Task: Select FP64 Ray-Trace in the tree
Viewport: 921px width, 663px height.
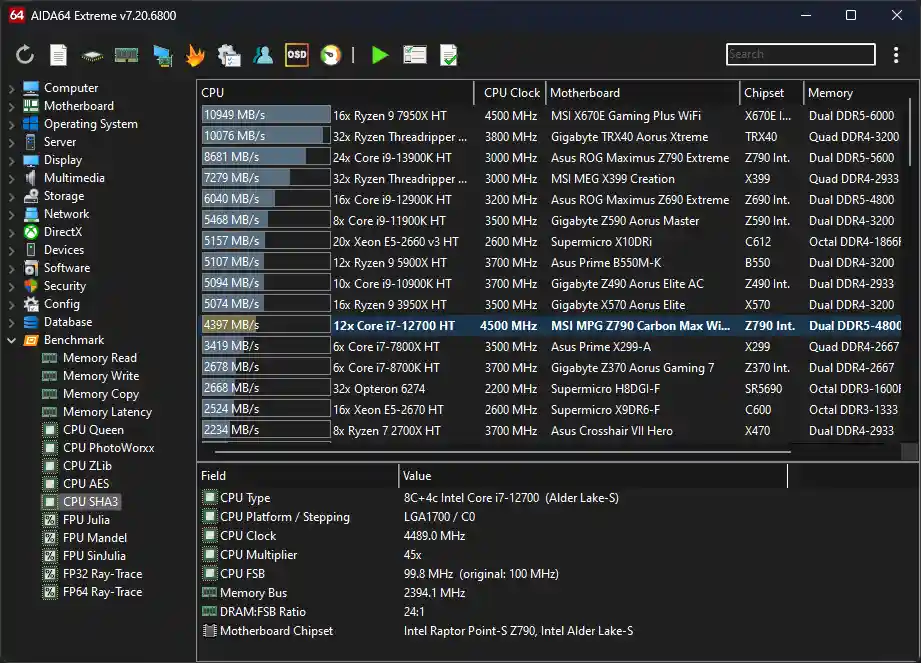Action: click(x=102, y=592)
